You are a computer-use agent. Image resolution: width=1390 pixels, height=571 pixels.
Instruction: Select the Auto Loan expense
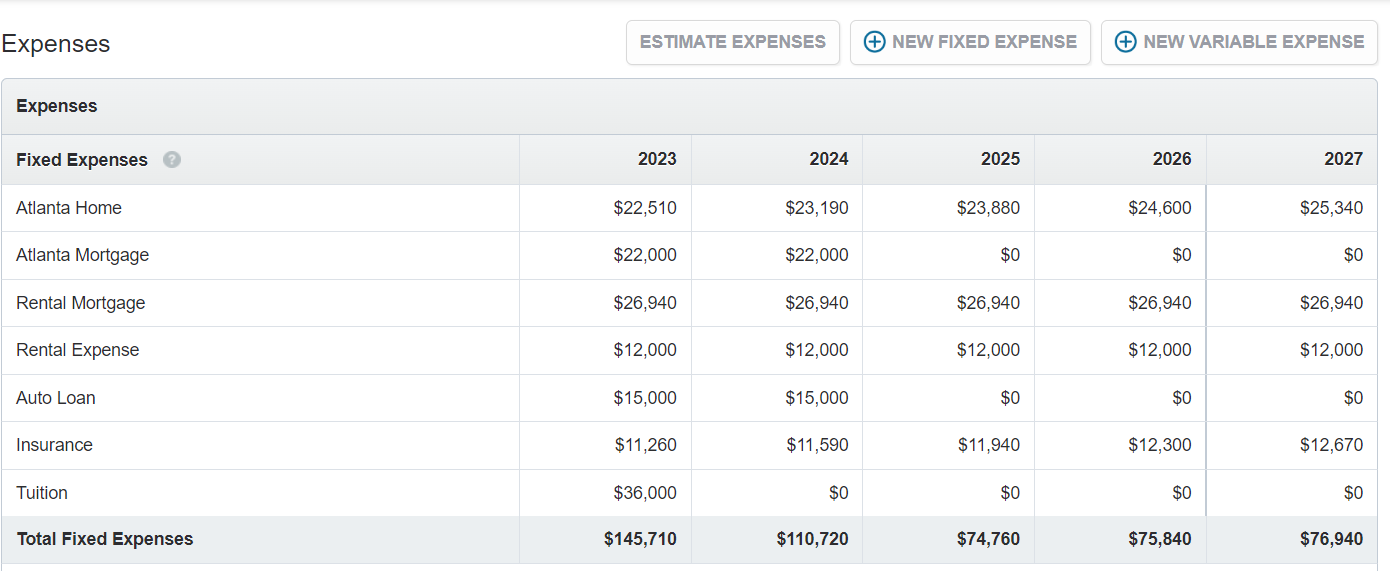(56, 398)
